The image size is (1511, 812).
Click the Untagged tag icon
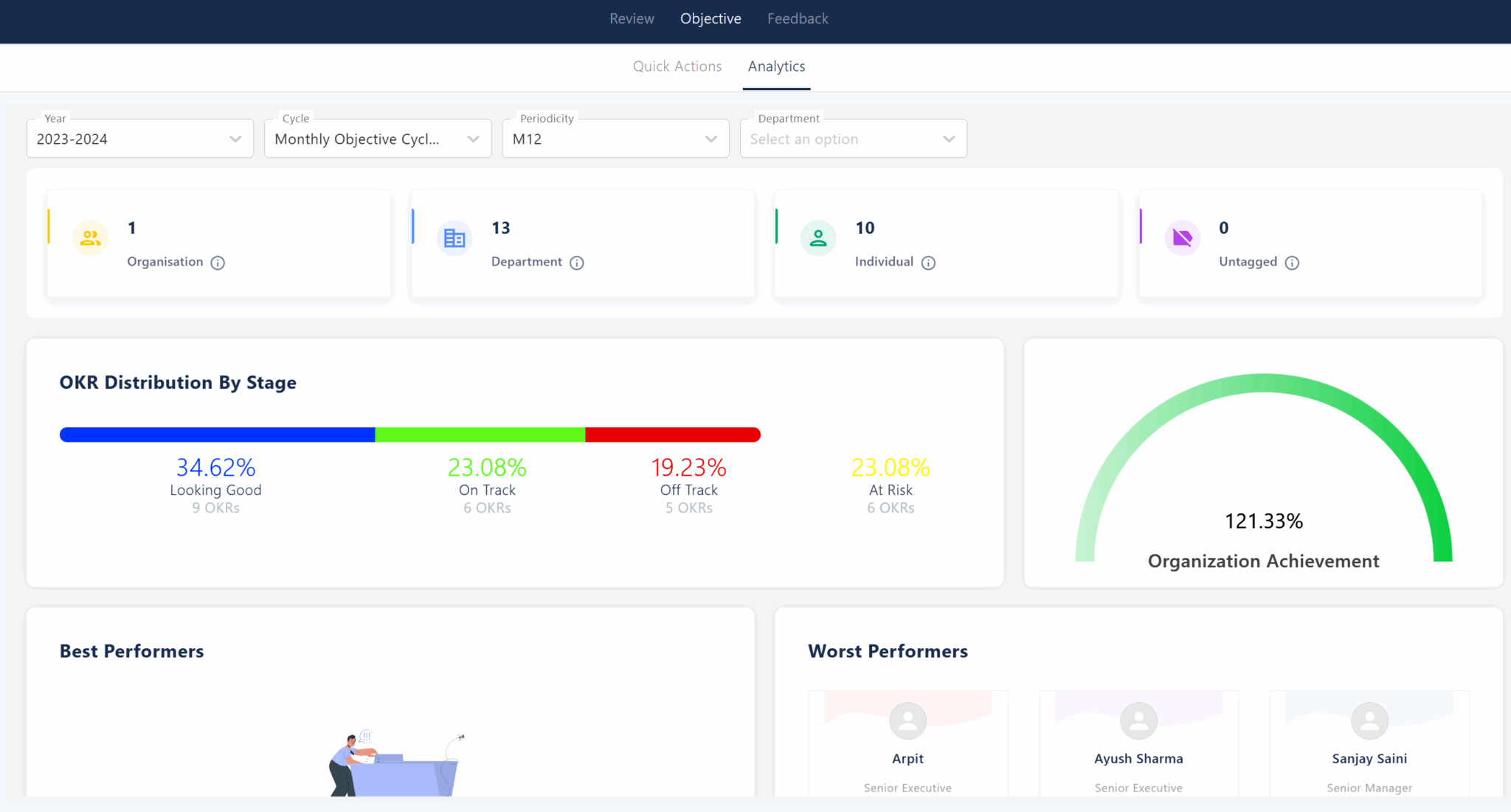(1182, 237)
